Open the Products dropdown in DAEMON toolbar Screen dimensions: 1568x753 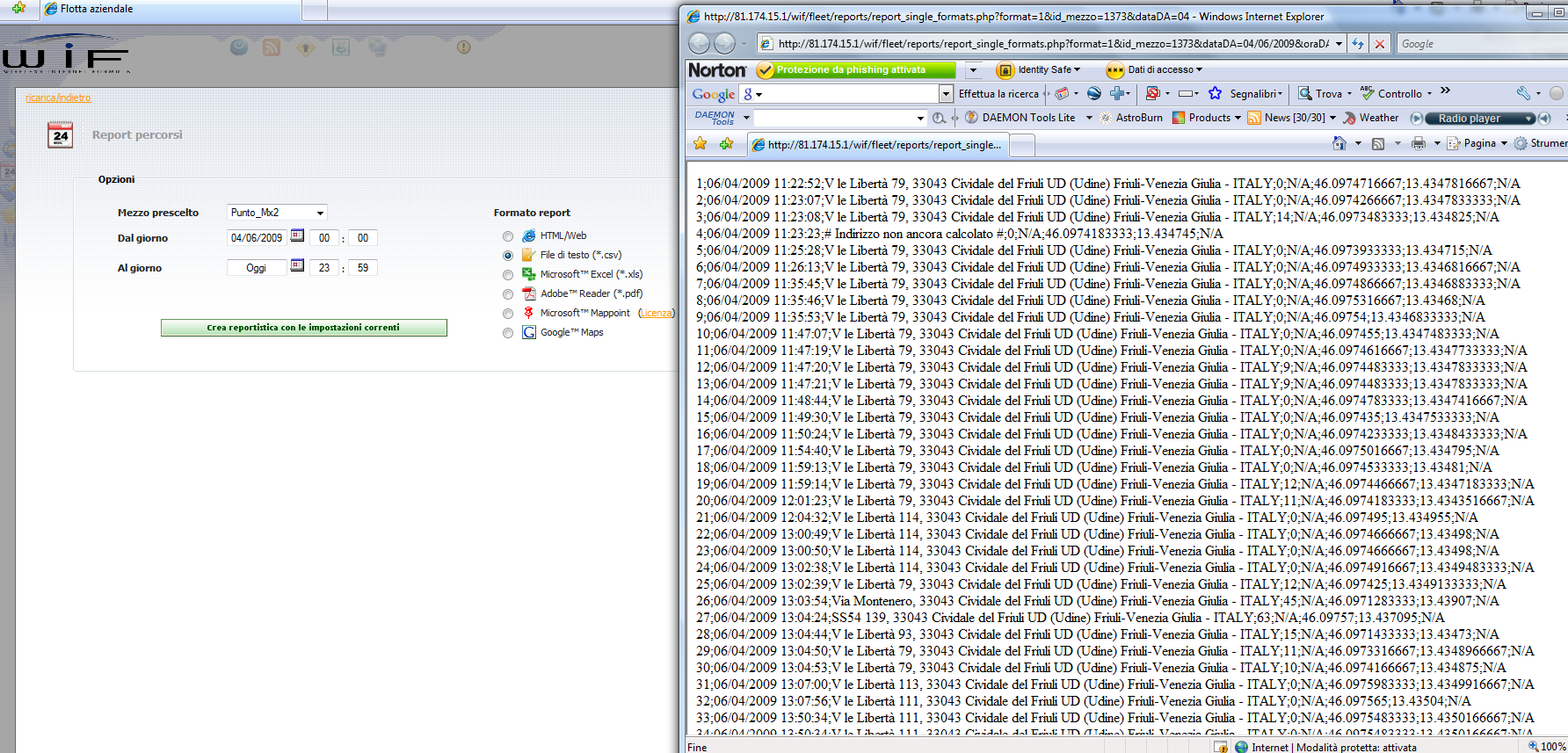(x=1238, y=118)
